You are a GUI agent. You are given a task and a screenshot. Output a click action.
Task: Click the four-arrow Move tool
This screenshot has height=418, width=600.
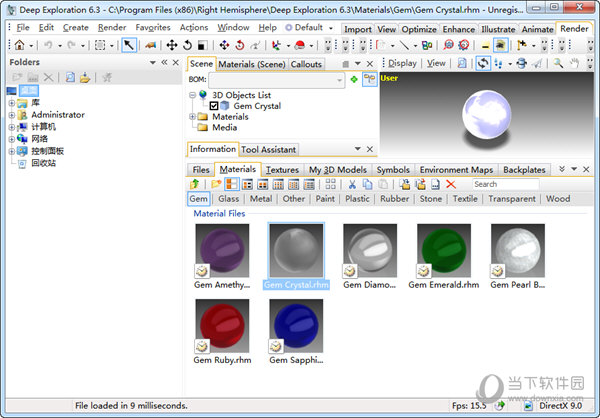tap(172, 45)
